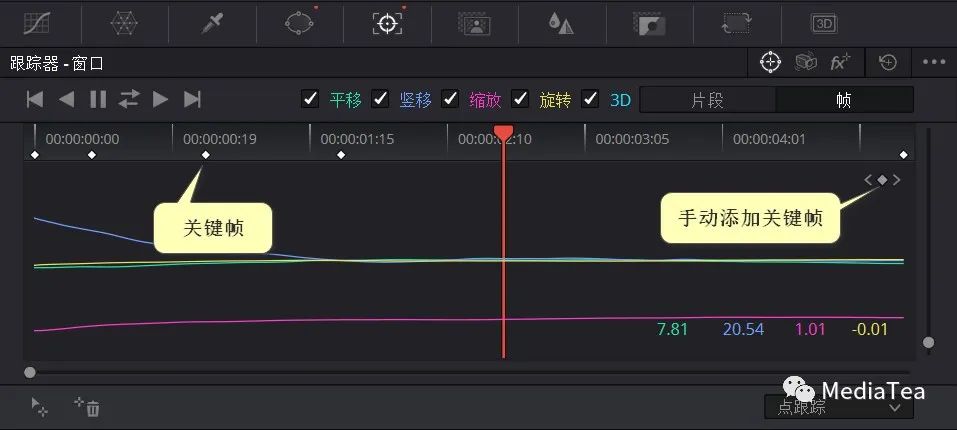957x430 pixels.
Task: Open the Power Window palette
Action: [299, 23]
